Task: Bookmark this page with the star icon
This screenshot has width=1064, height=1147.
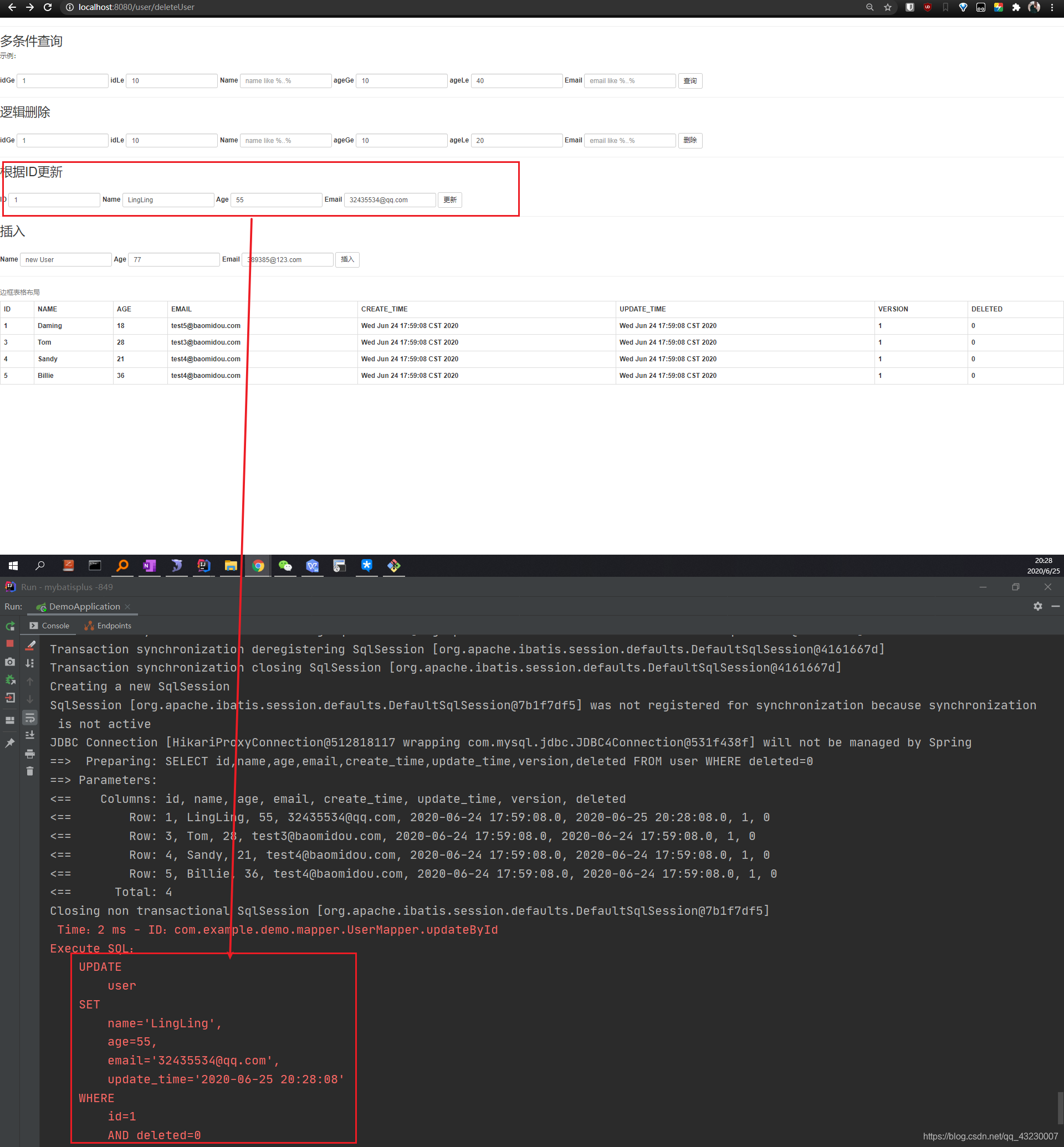Action: click(887, 8)
